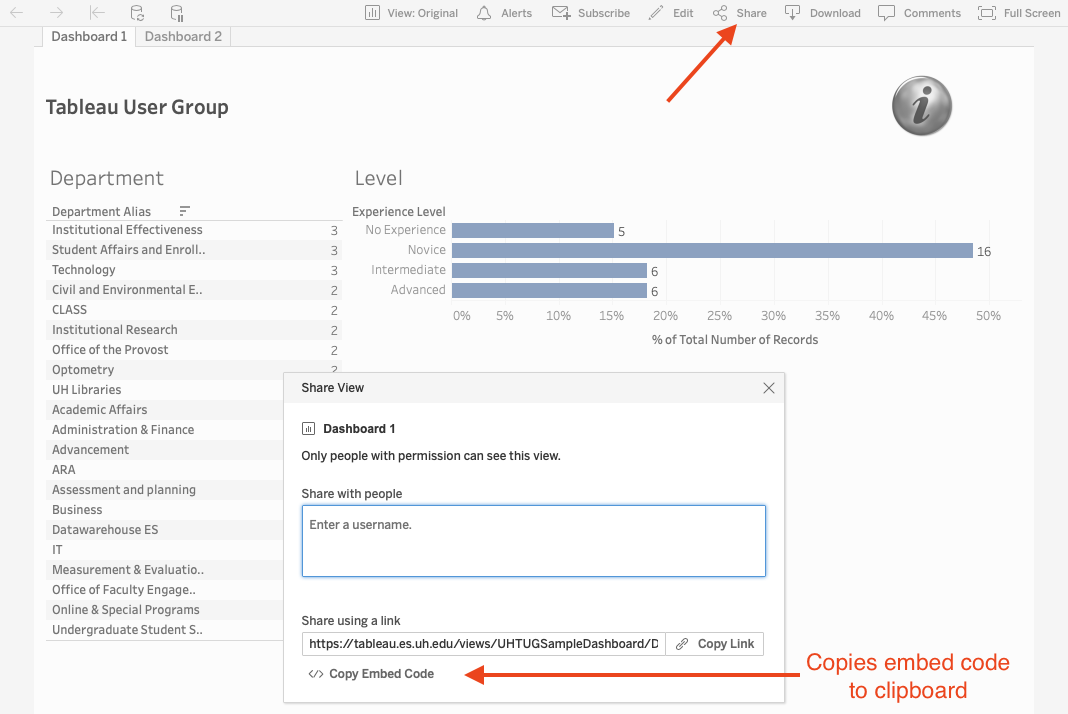This screenshot has height=714, width=1068.
Task: Select the Datawarehouse ES row
Action: (165, 529)
